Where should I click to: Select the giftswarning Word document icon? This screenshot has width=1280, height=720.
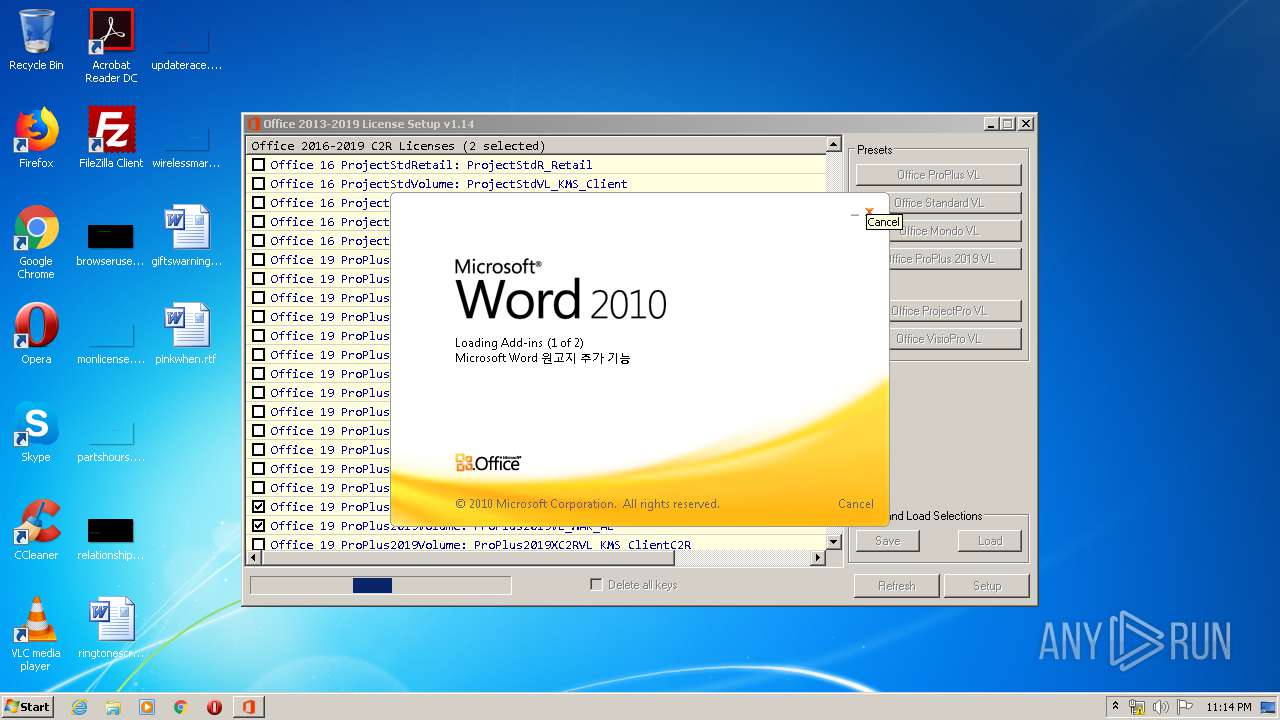[x=187, y=236]
